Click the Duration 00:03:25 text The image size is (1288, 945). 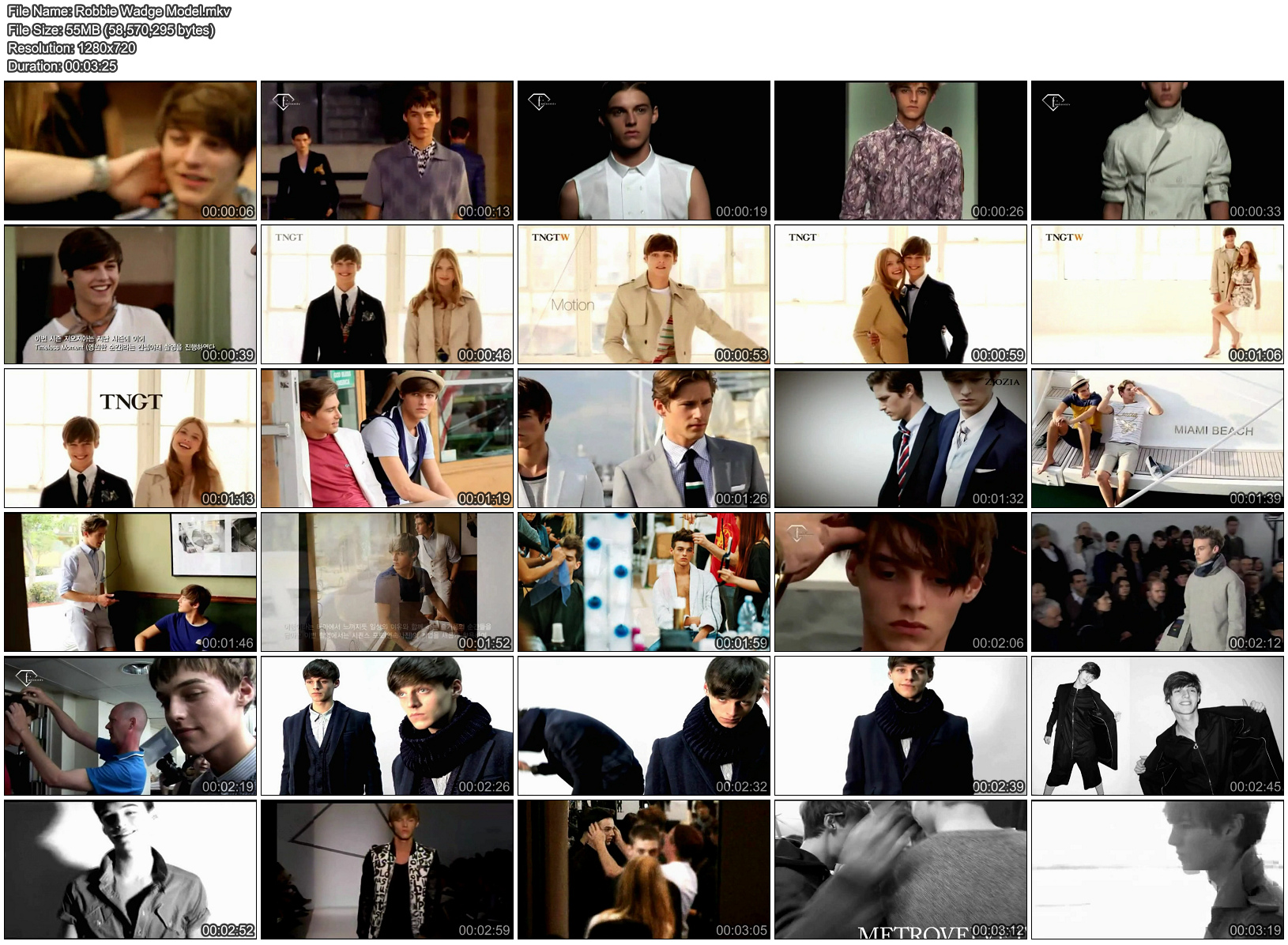tap(62, 66)
